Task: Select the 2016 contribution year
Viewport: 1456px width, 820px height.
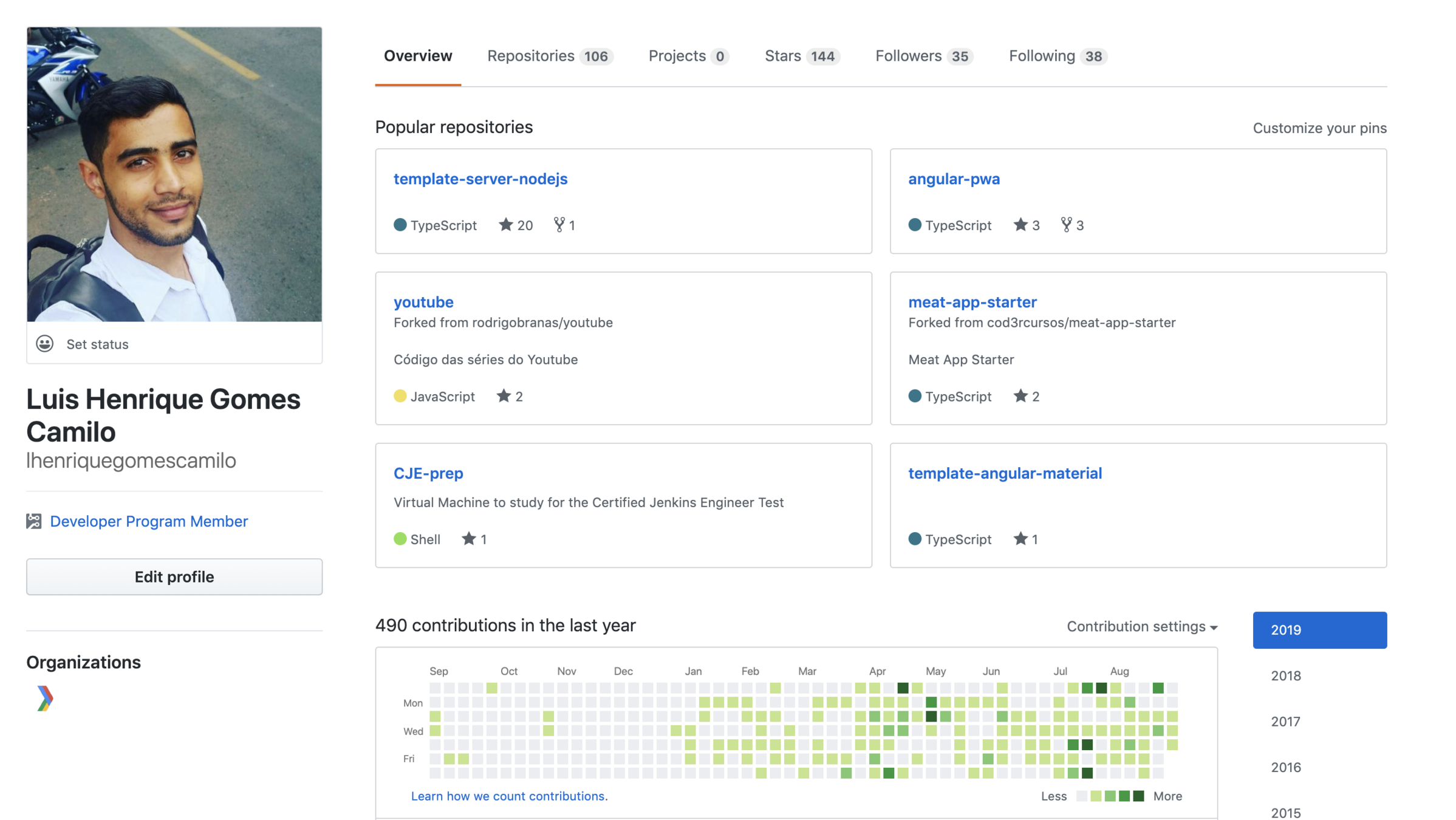Action: (1286, 767)
